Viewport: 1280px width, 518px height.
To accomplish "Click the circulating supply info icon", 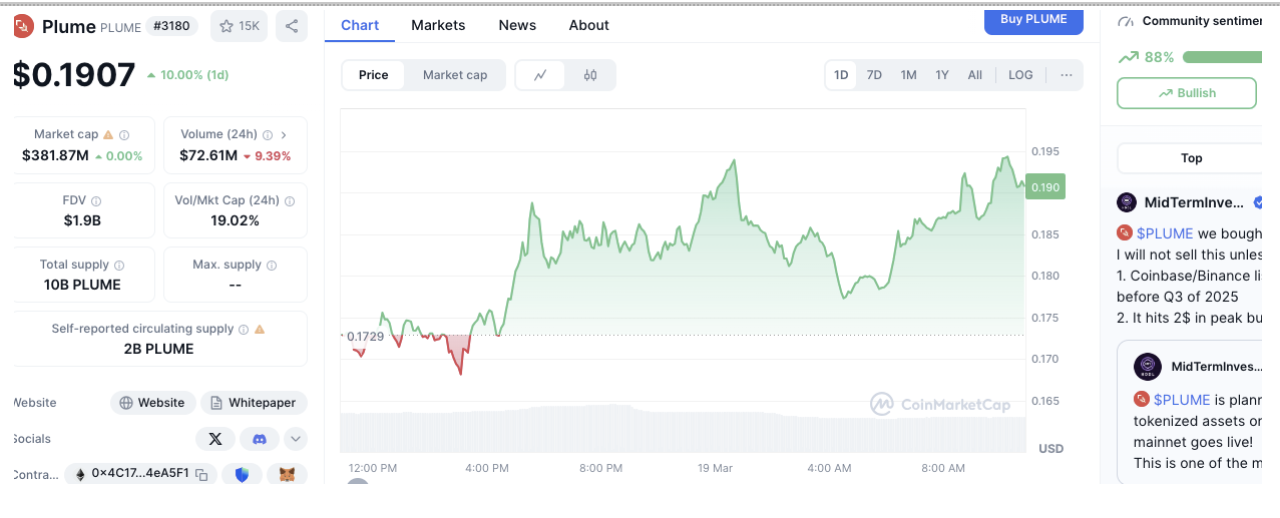I will point(243,329).
